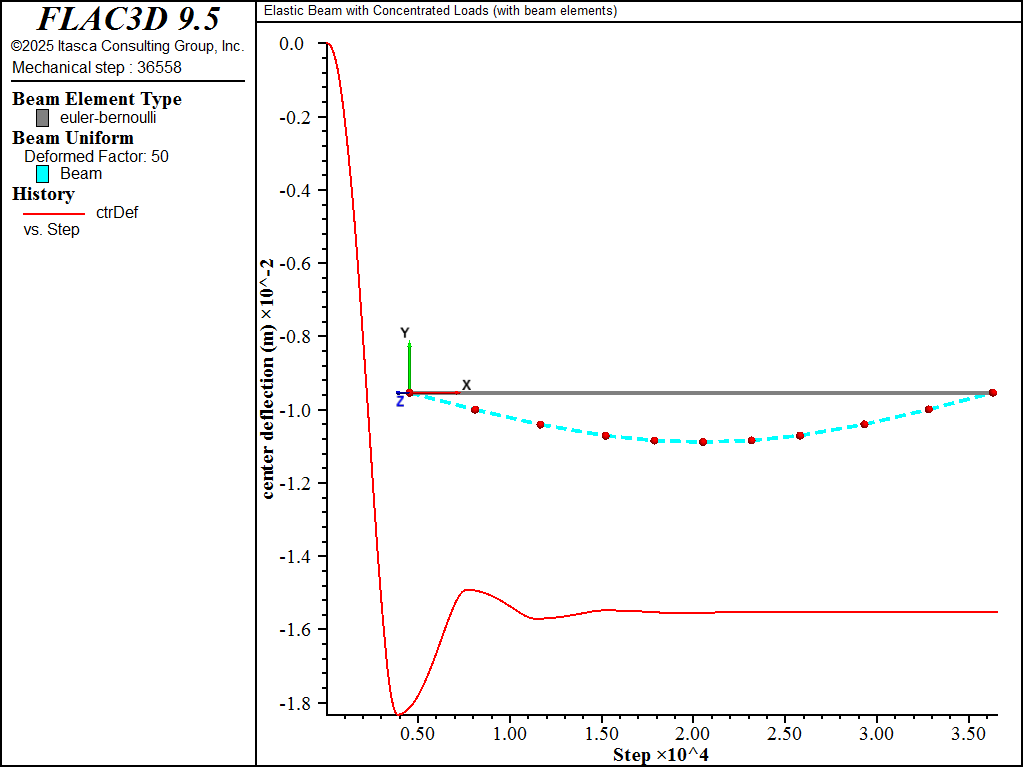This screenshot has width=1024, height=768.
Task: Click the blue Z axis label of the triad
Action: tap(400, 402)
